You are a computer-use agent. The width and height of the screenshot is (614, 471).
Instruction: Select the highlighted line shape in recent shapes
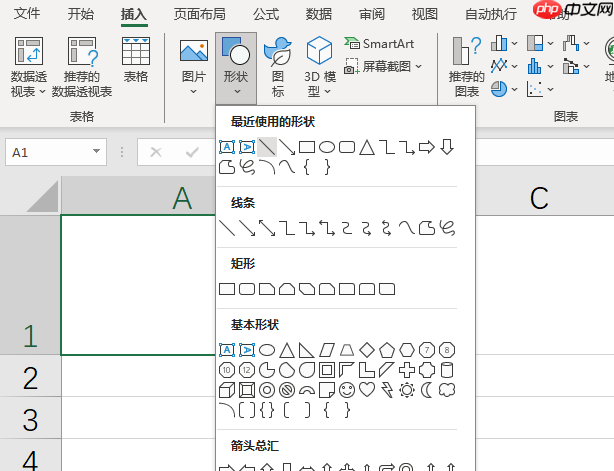(x=267, y=147)
